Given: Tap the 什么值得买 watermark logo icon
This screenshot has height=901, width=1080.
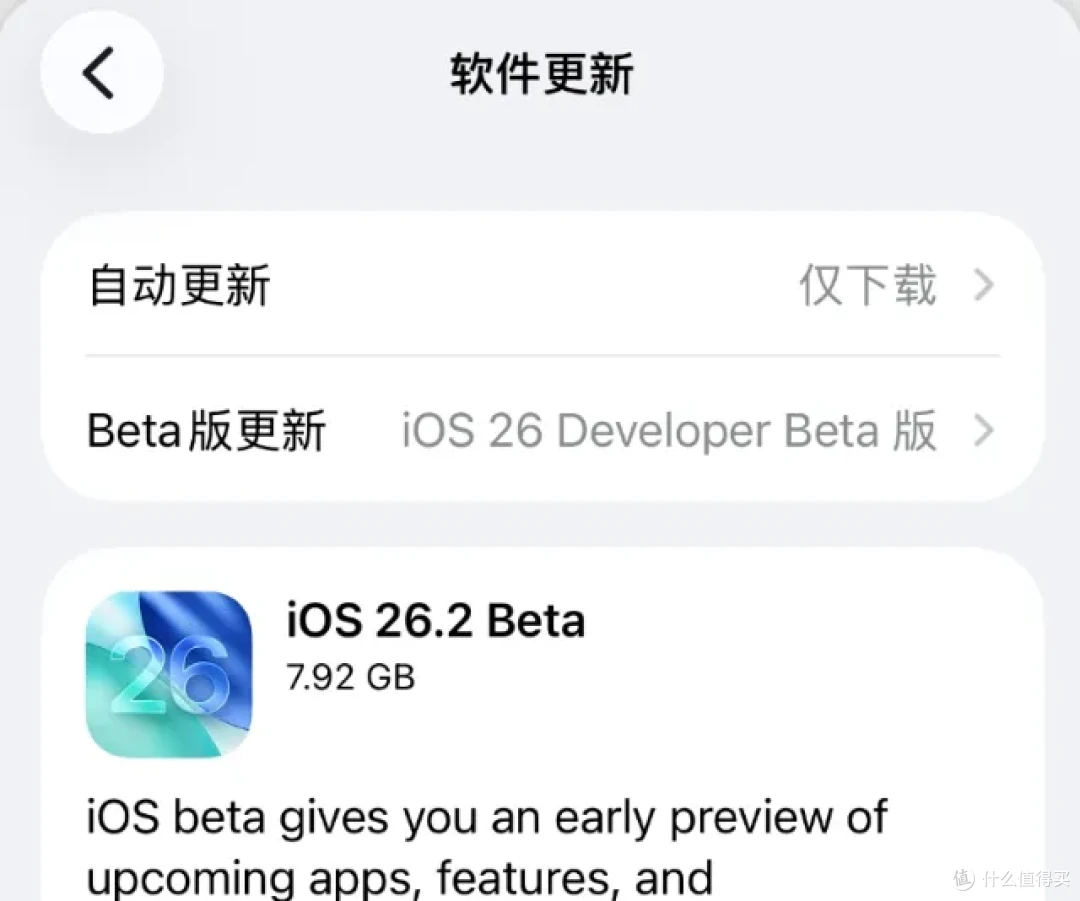Looking at the screenshot, I should tap(962, 878).
